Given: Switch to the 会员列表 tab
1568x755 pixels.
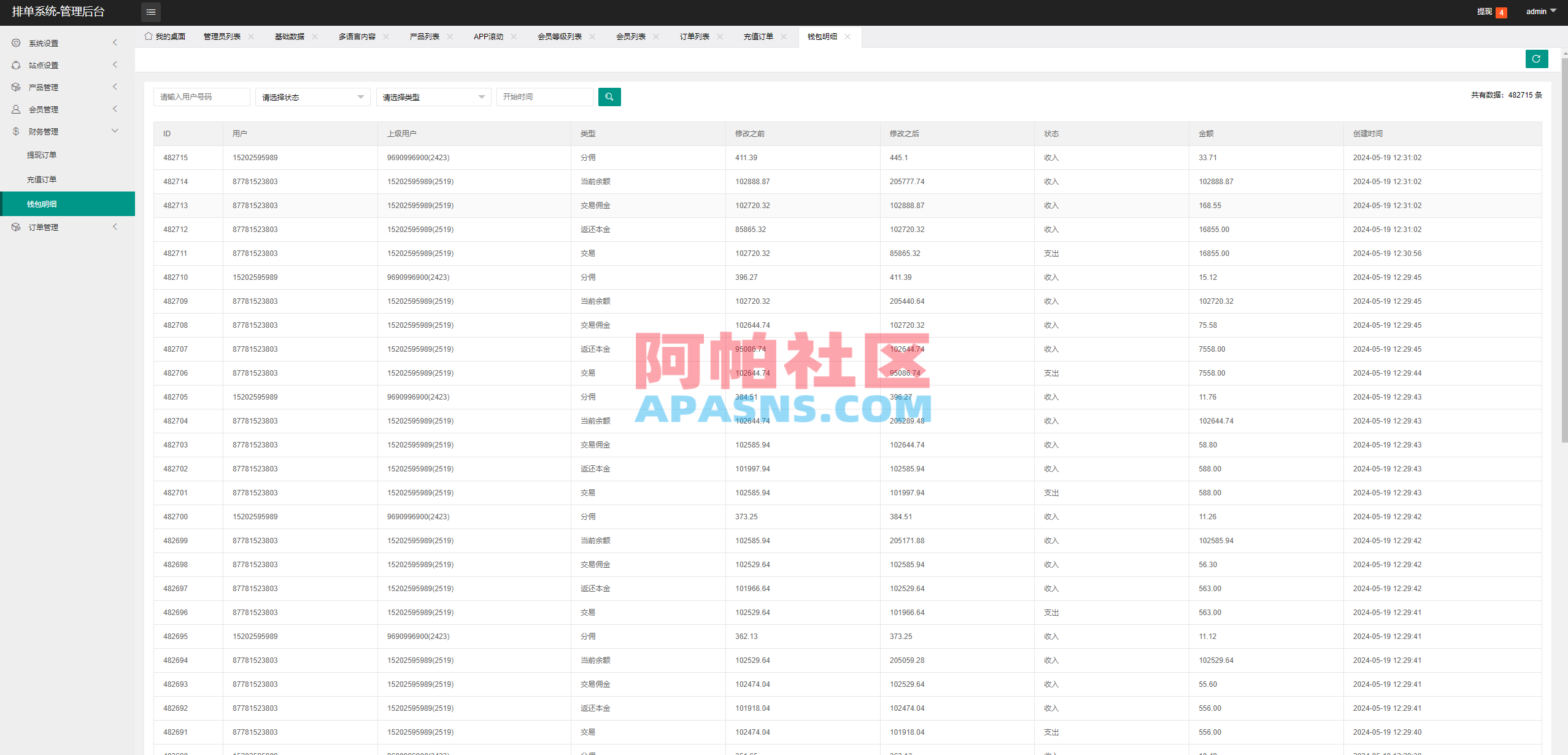Looking at the screenshot, I should point(631,36).
